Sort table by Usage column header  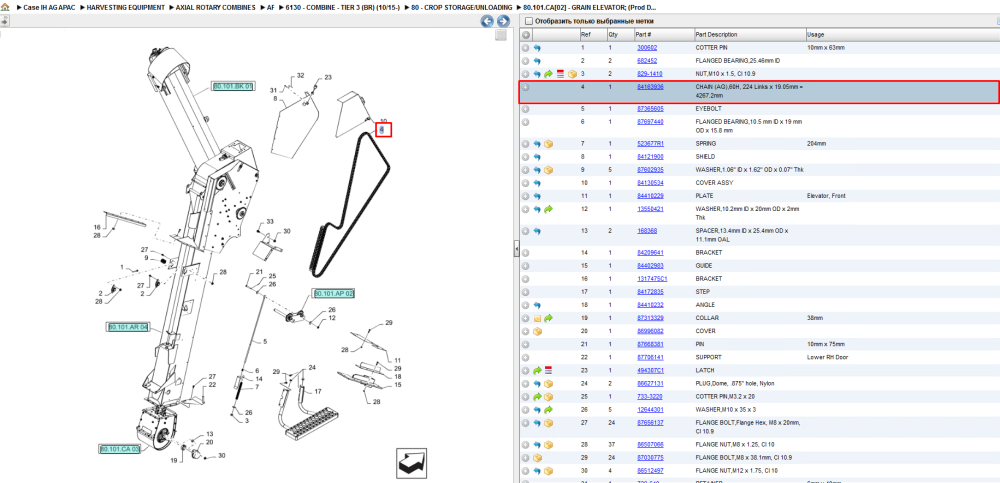[815, 34]
